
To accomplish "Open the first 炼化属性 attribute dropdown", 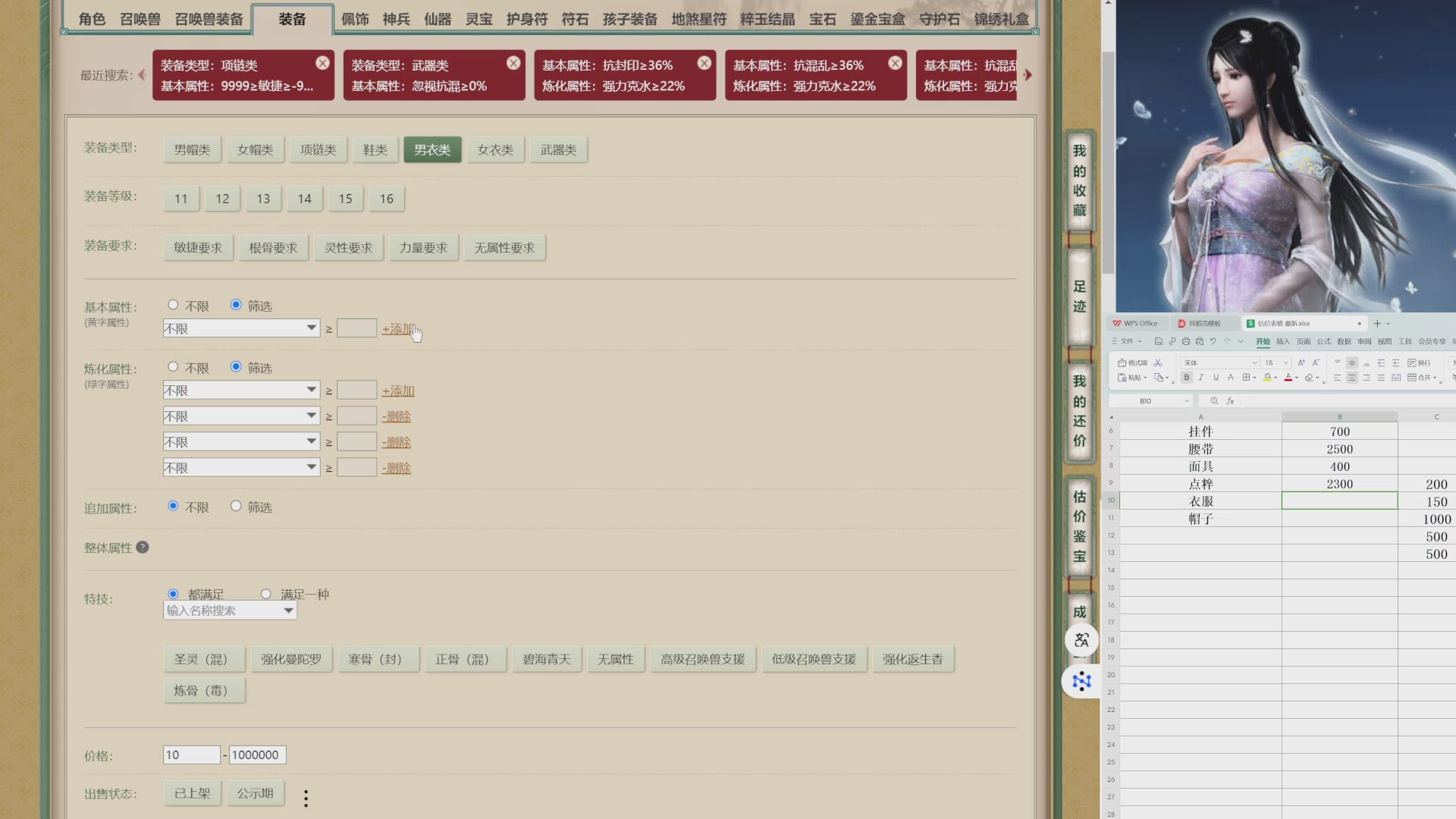I will pyautogui.click(x=241, y=390).
